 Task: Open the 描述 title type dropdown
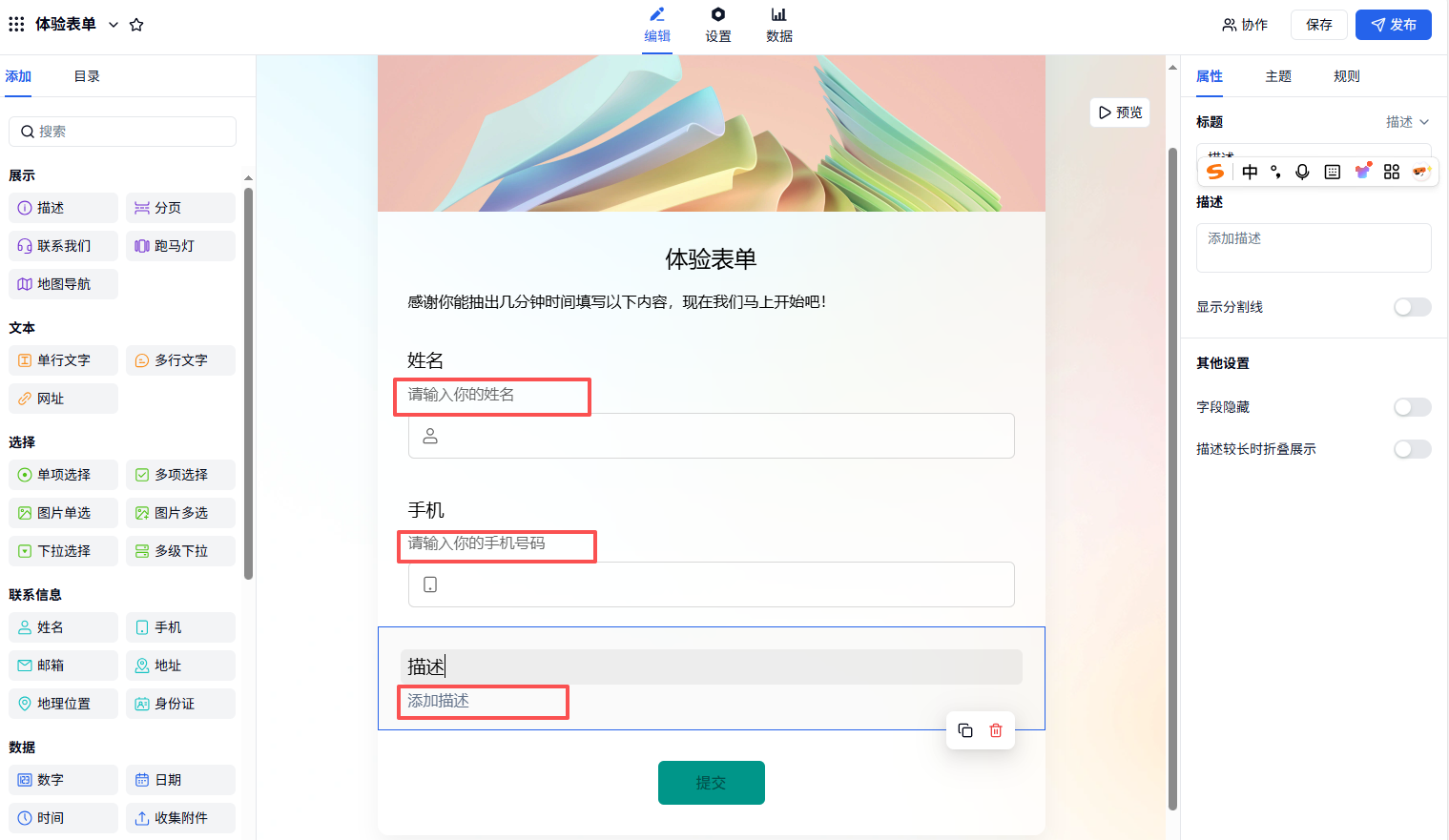pyautogui.click(x=1407, y=122)
